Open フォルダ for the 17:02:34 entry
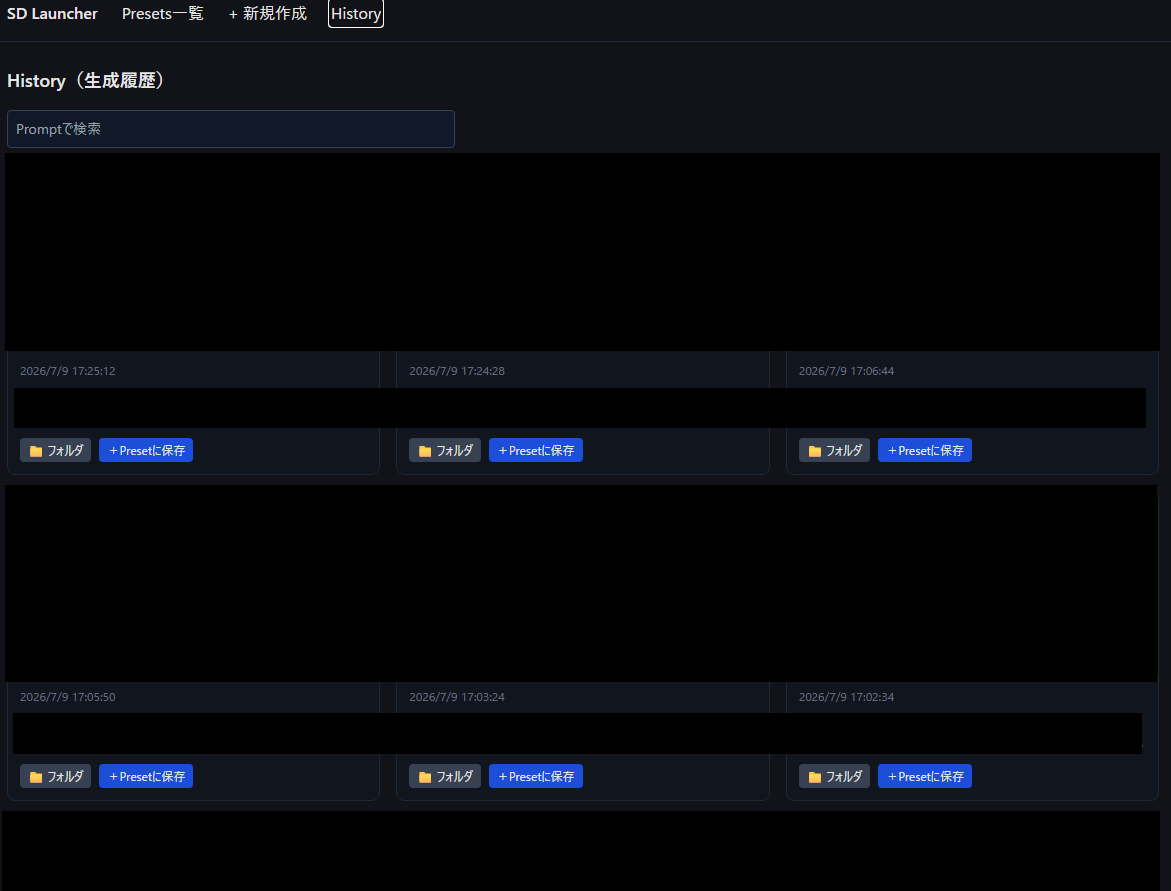Viewport: 1171px width, 891px height. pyautogui.click(x=834, y=776)
